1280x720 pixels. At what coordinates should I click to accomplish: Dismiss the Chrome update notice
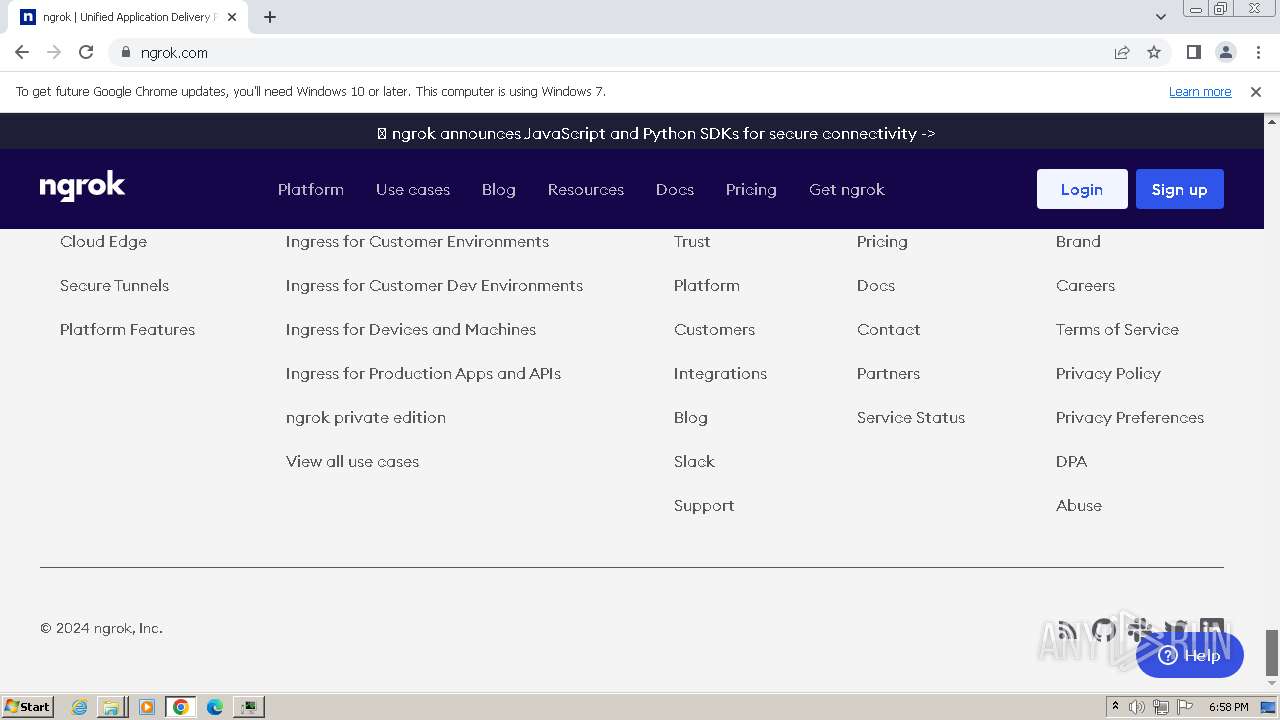(x=1256, y=91)
